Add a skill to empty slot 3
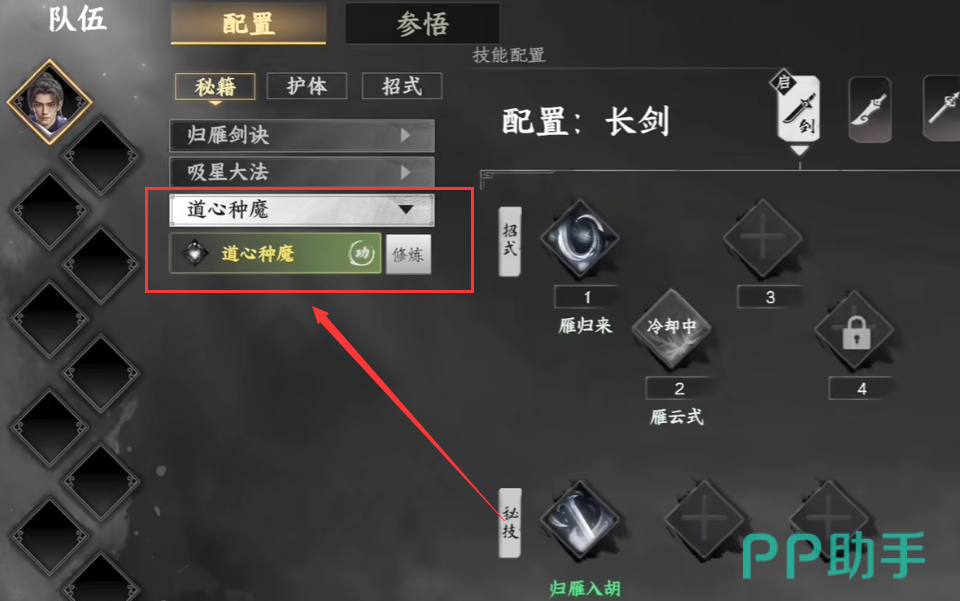This screenshot has width=960, height=601. click(x=762, y=238)
